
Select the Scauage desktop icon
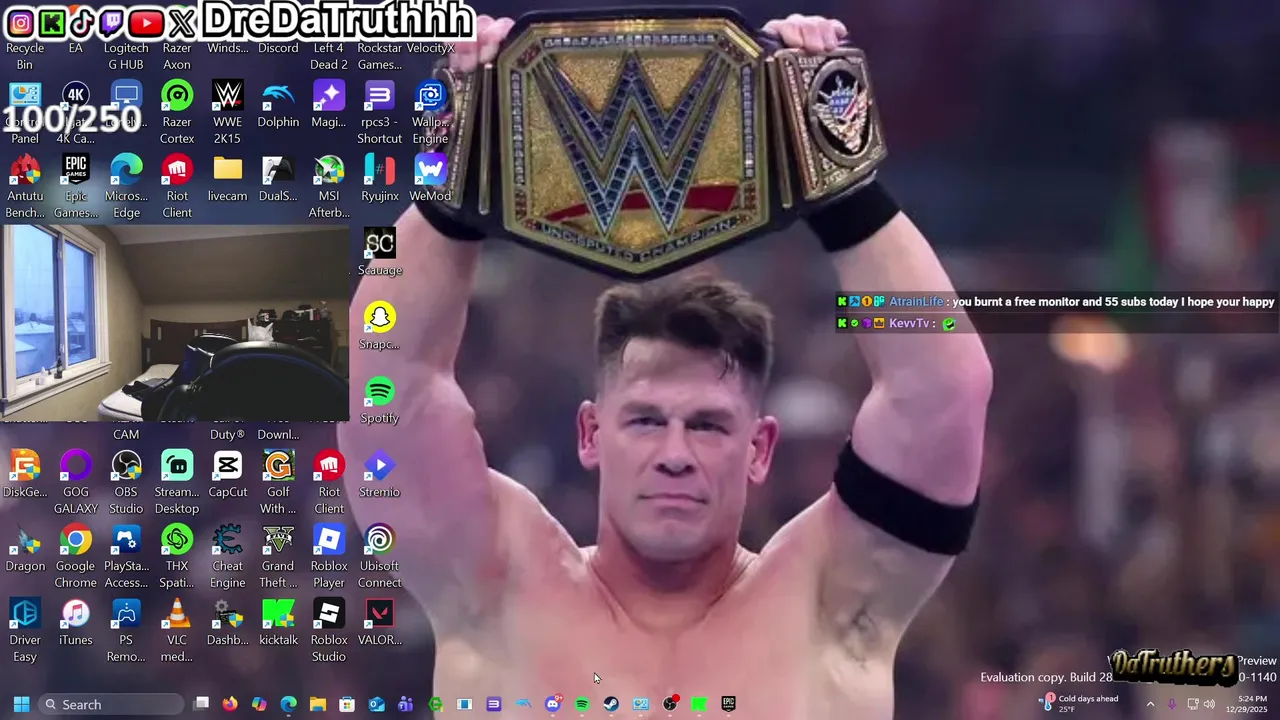[380, 252]
